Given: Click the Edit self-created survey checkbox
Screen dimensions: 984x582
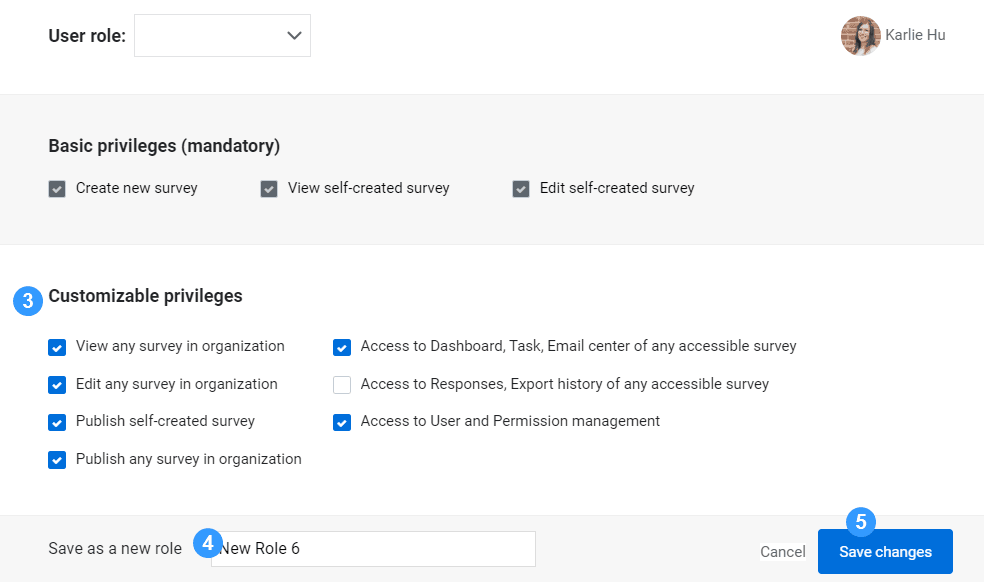Looking at the screenshot, I should pos(521,189).
